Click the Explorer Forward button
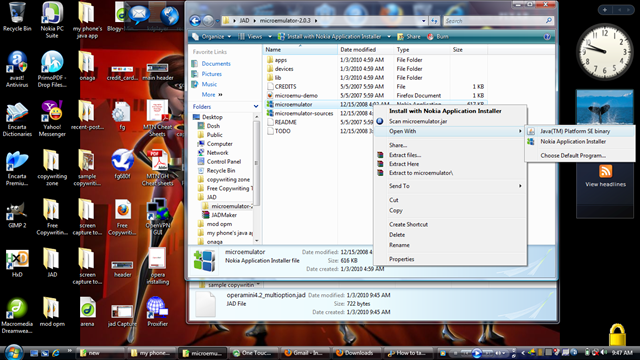 (208, 20)
